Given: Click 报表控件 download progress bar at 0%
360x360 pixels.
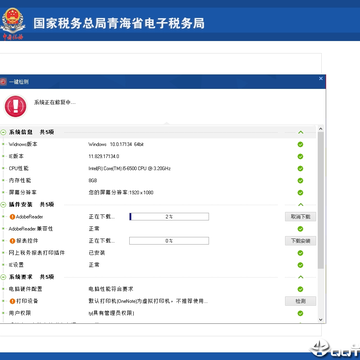Looking at the screenshot, I should [x=169, y=241].
